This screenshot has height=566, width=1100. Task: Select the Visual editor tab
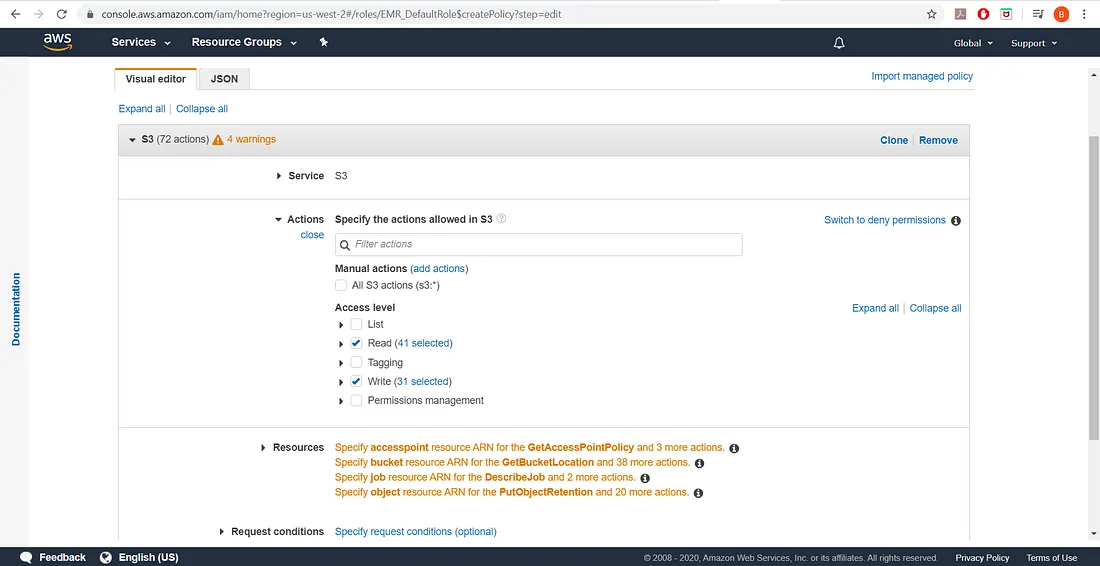point(155,79)
